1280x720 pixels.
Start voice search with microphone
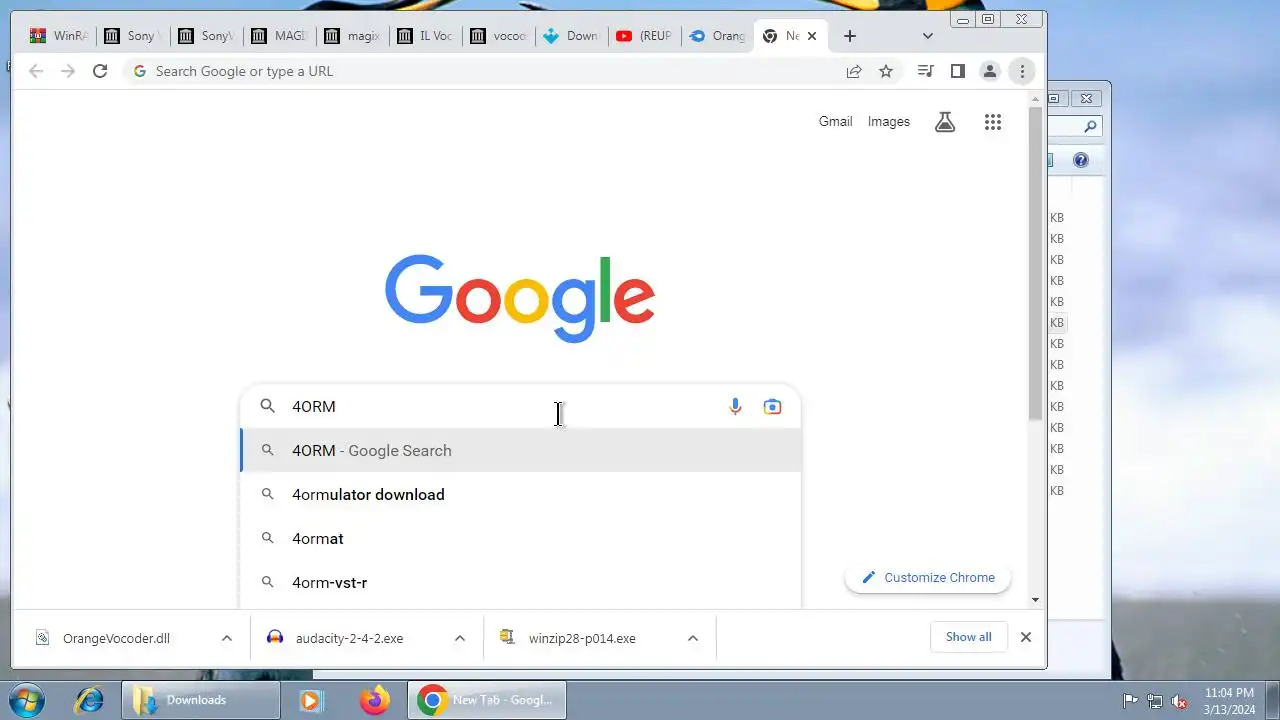coord(735,406)
